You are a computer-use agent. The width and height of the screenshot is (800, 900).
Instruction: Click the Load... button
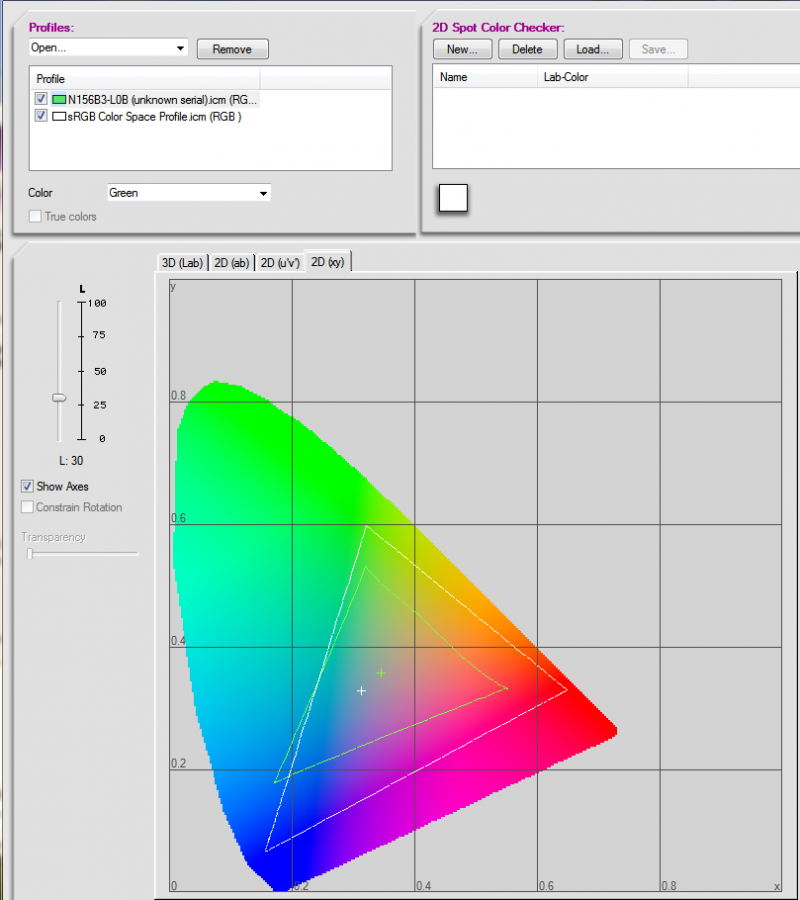593,49
